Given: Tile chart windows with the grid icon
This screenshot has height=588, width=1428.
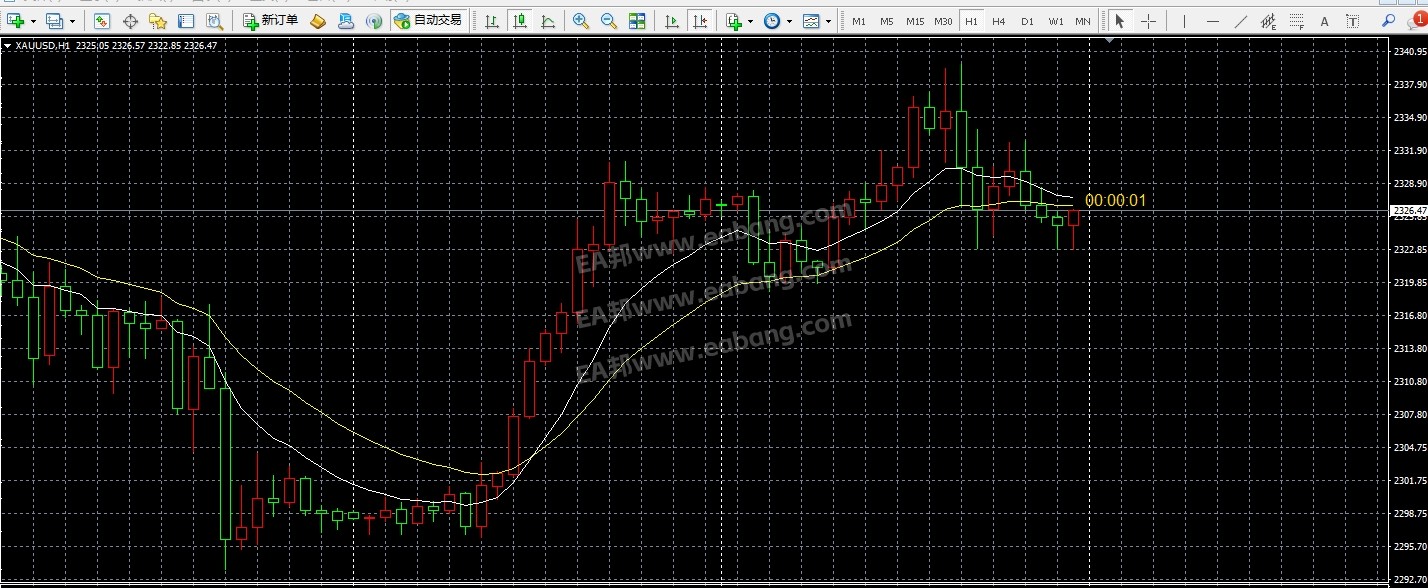Looking at the screenshot, I should coord(637,21).
